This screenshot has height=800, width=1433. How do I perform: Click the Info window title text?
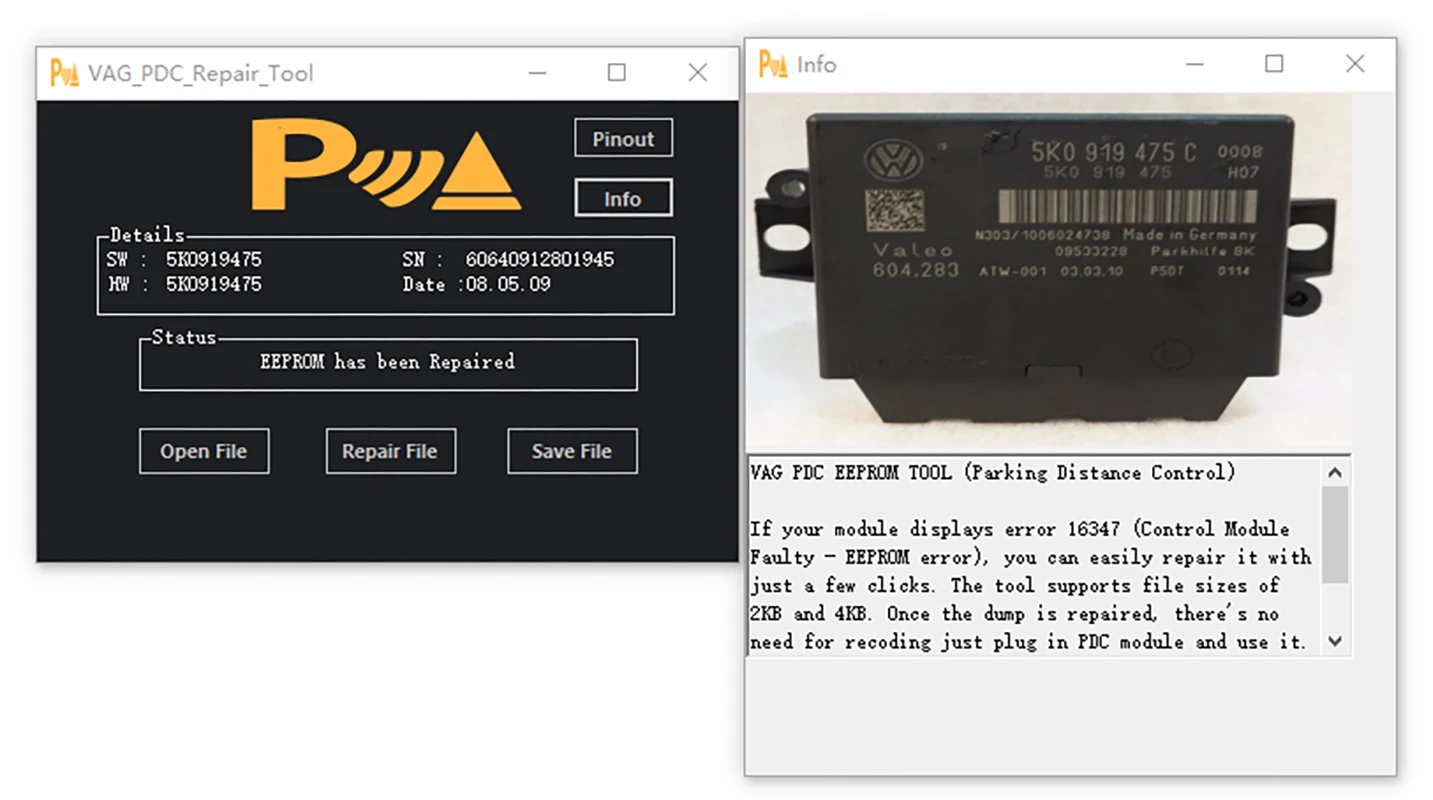[816, 64]
